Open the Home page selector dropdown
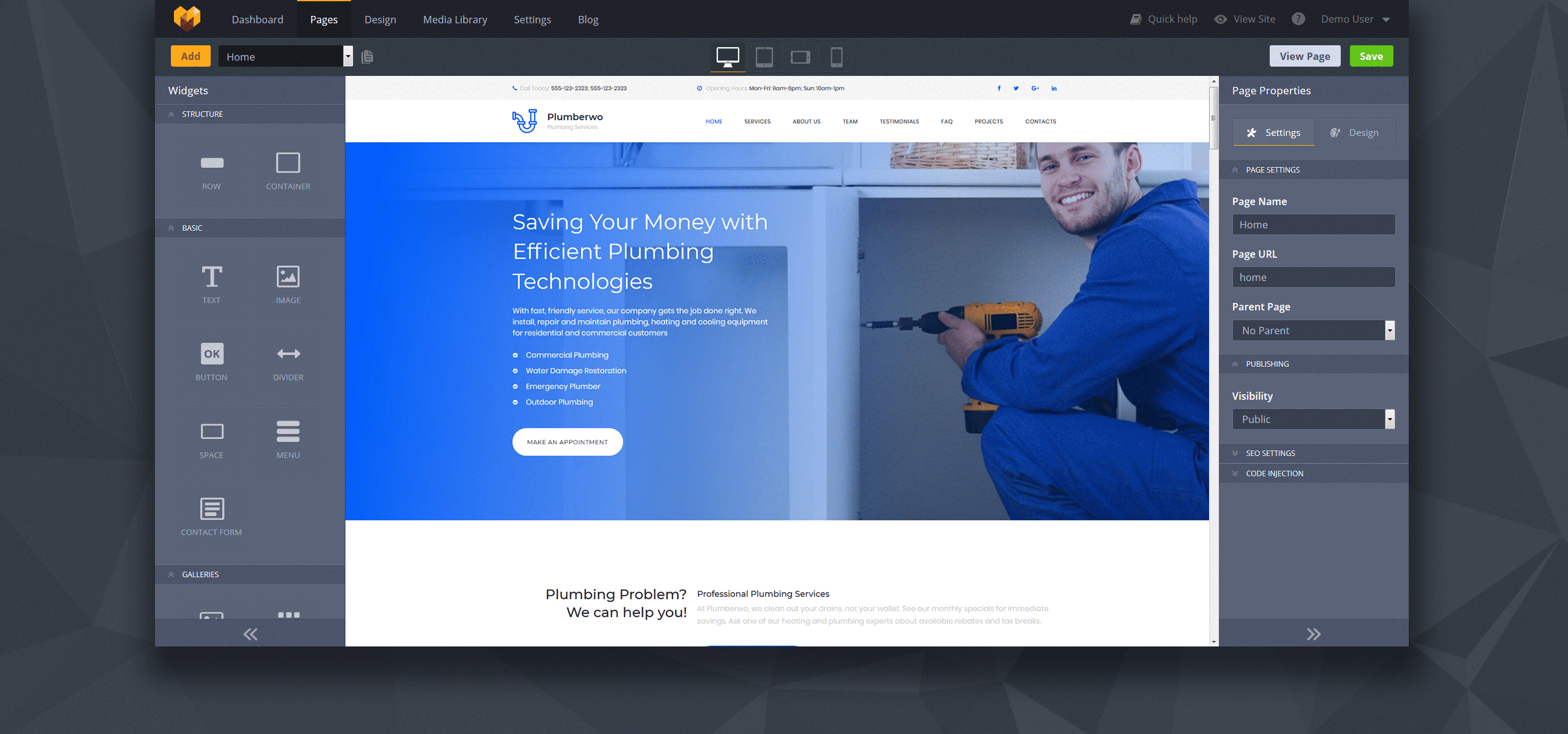This screenshot has height=734, width=1568. point(285,56)
